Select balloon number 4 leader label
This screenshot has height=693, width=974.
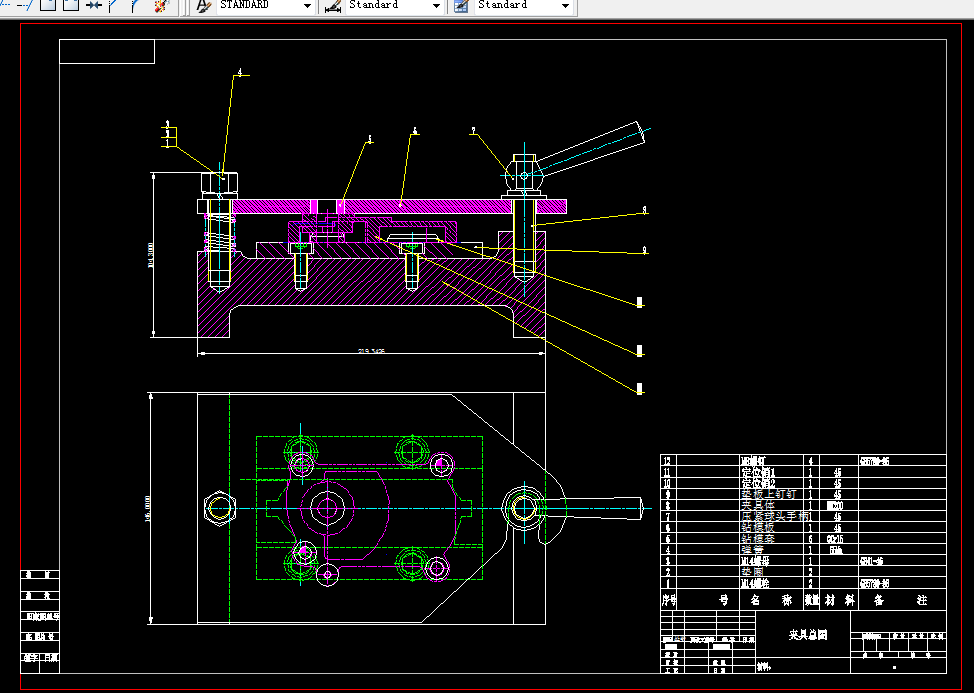(240, 73)
